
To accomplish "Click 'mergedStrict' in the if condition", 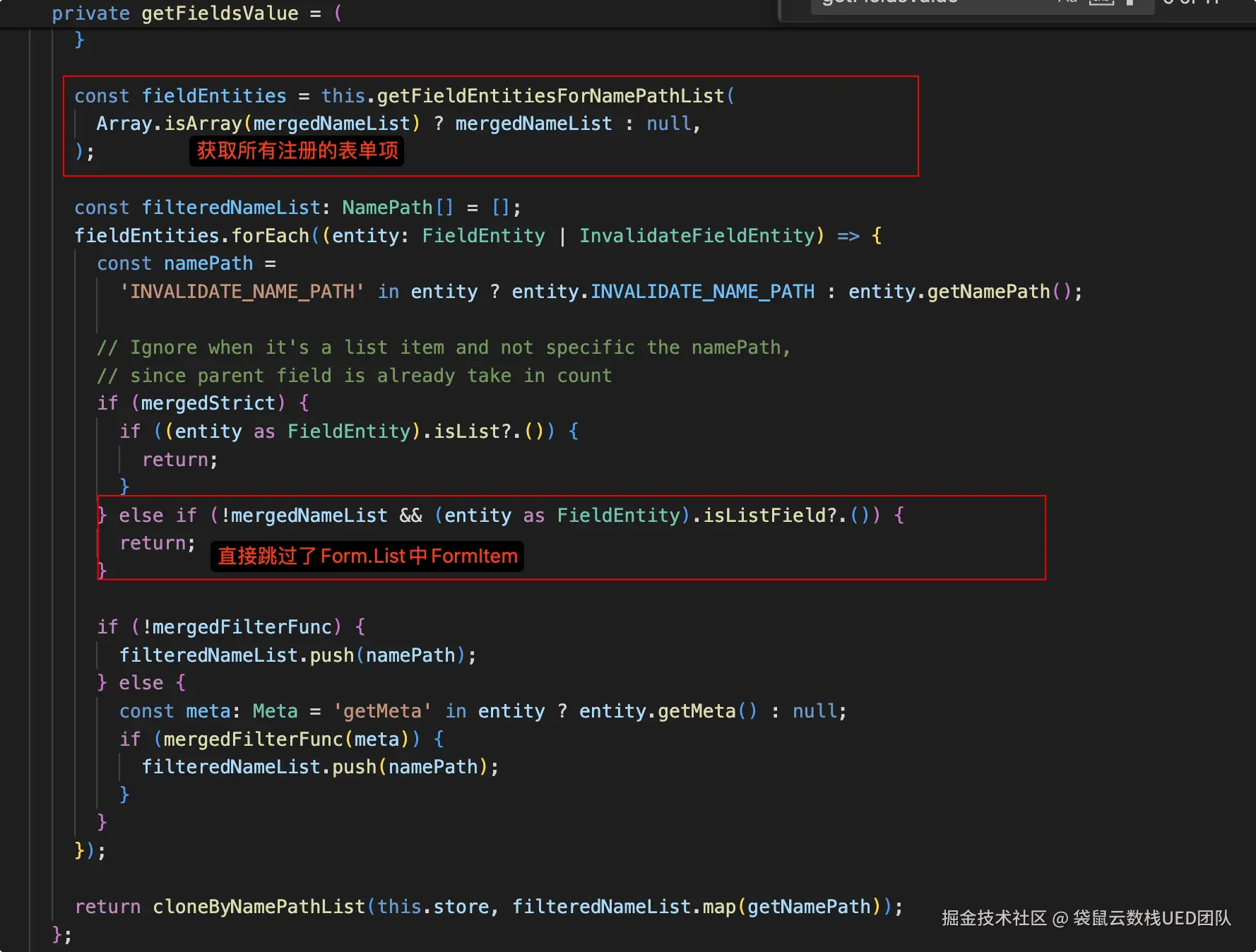I will [x=208, y=403].
